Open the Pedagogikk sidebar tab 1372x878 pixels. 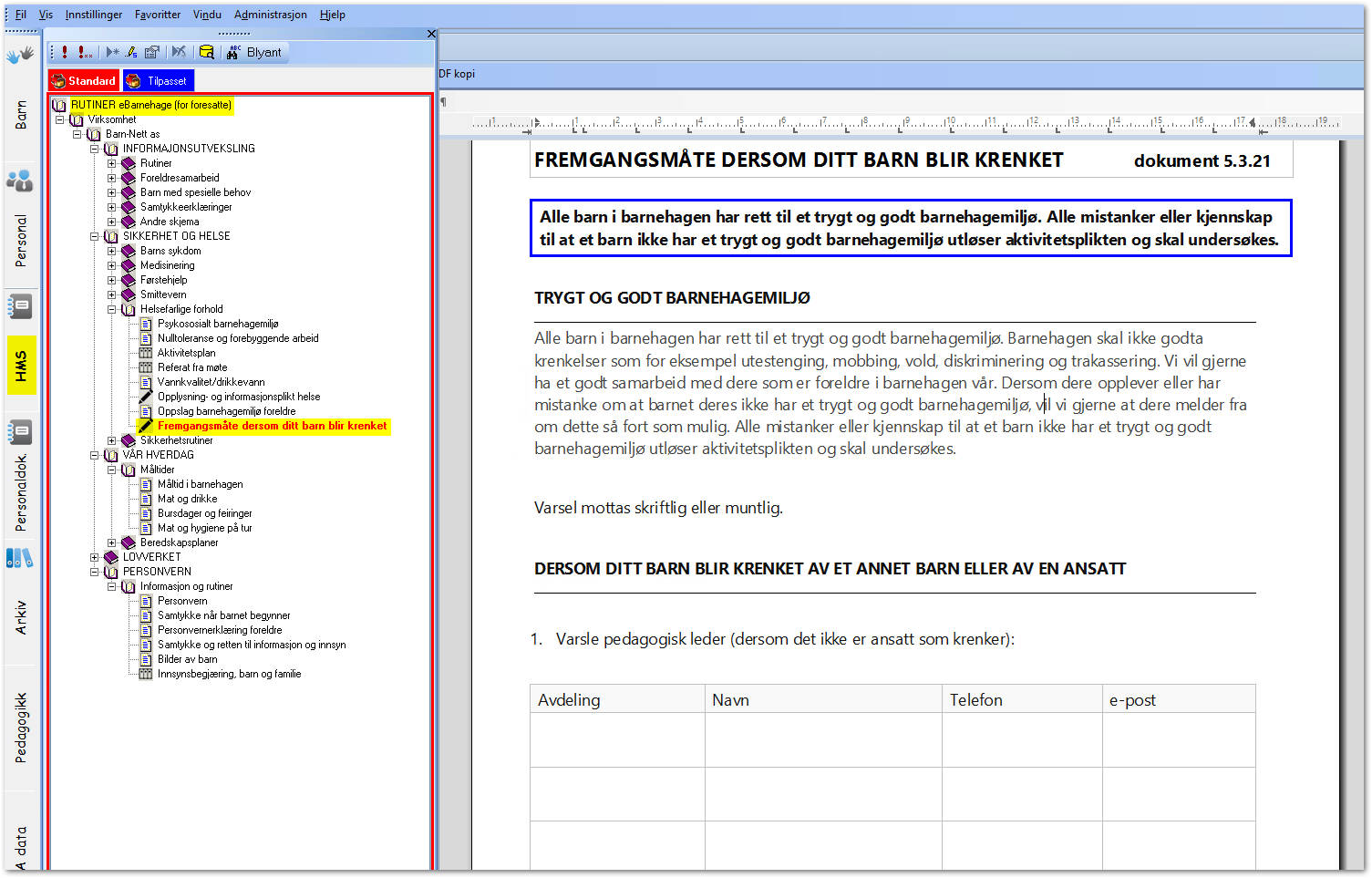pyautogui.click(x=21, y=728)
